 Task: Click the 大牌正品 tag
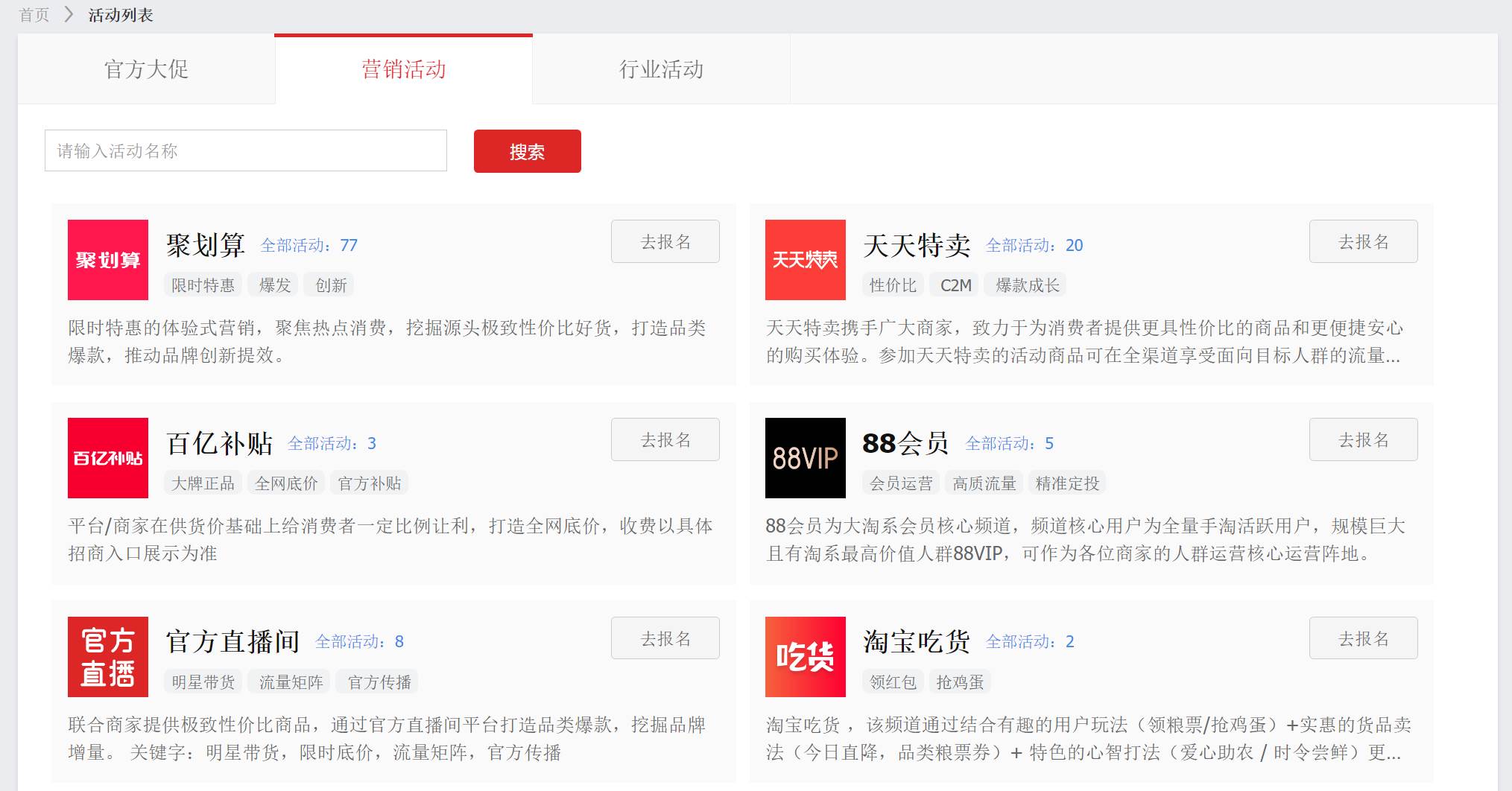(203, 483)
